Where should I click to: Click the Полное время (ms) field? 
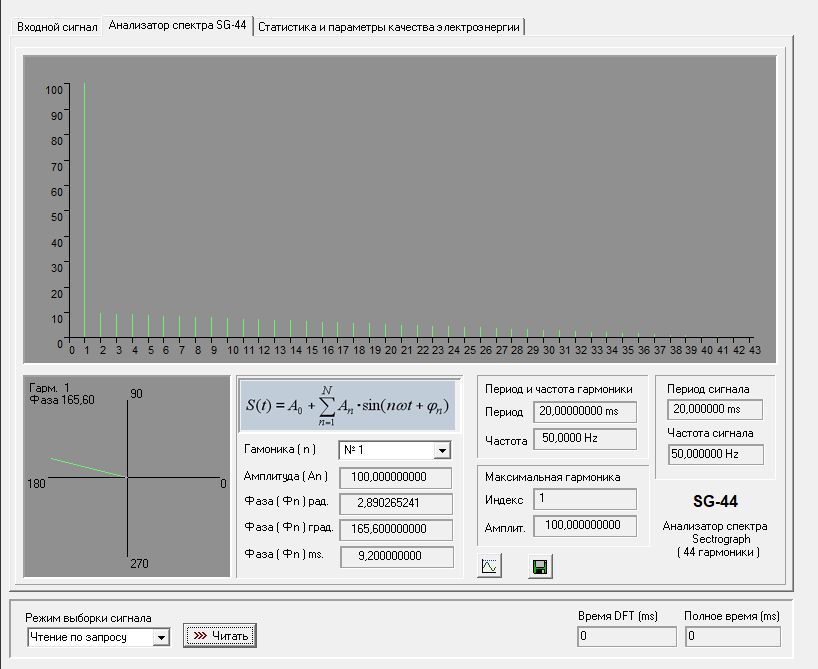(732, 636)
